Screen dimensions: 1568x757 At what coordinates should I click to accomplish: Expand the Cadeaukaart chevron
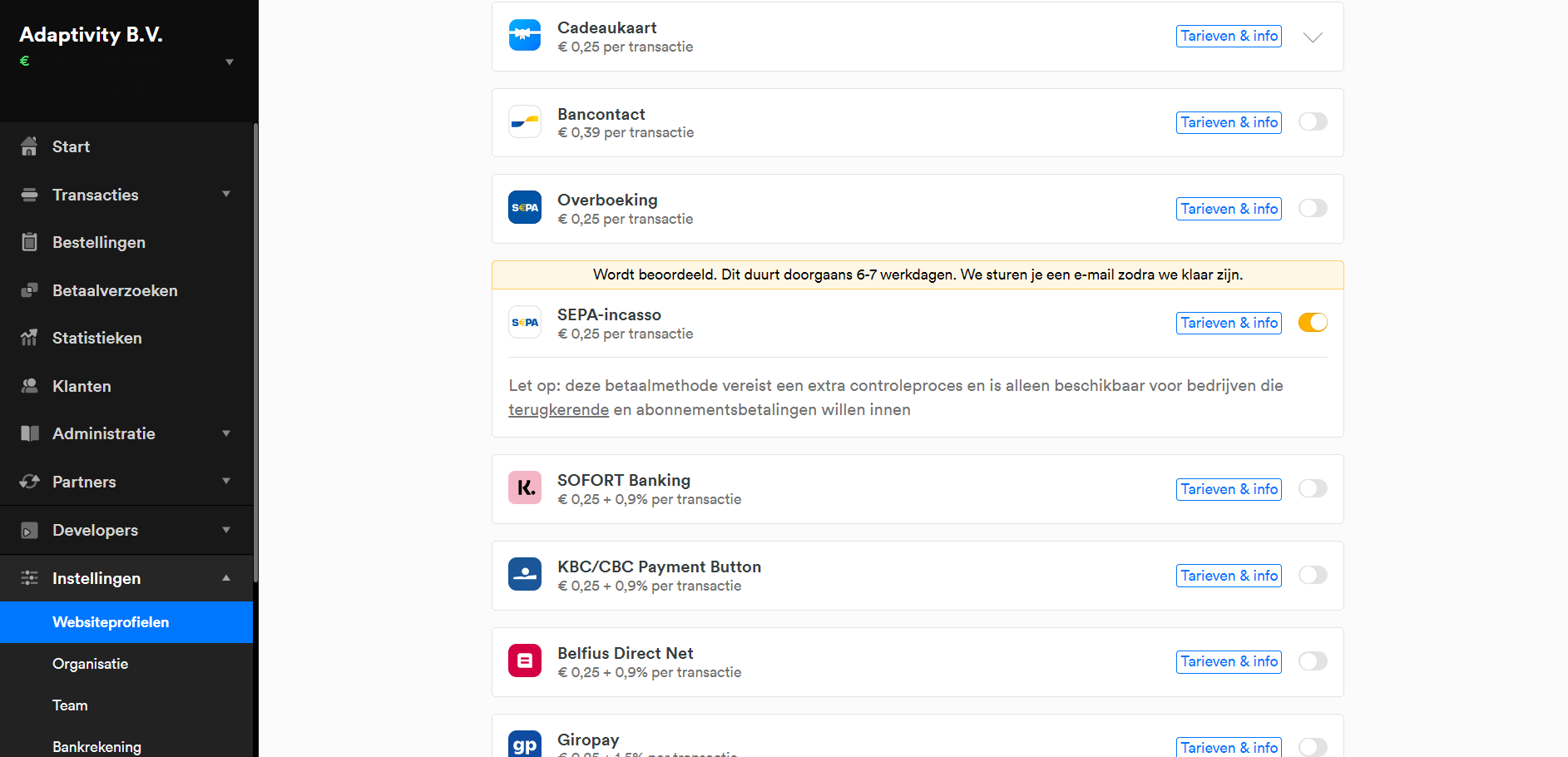[x=1313, y=37]
